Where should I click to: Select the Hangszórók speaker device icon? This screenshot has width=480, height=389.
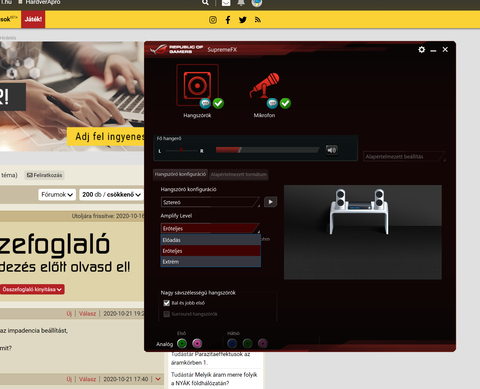click(x=197, y=85)
